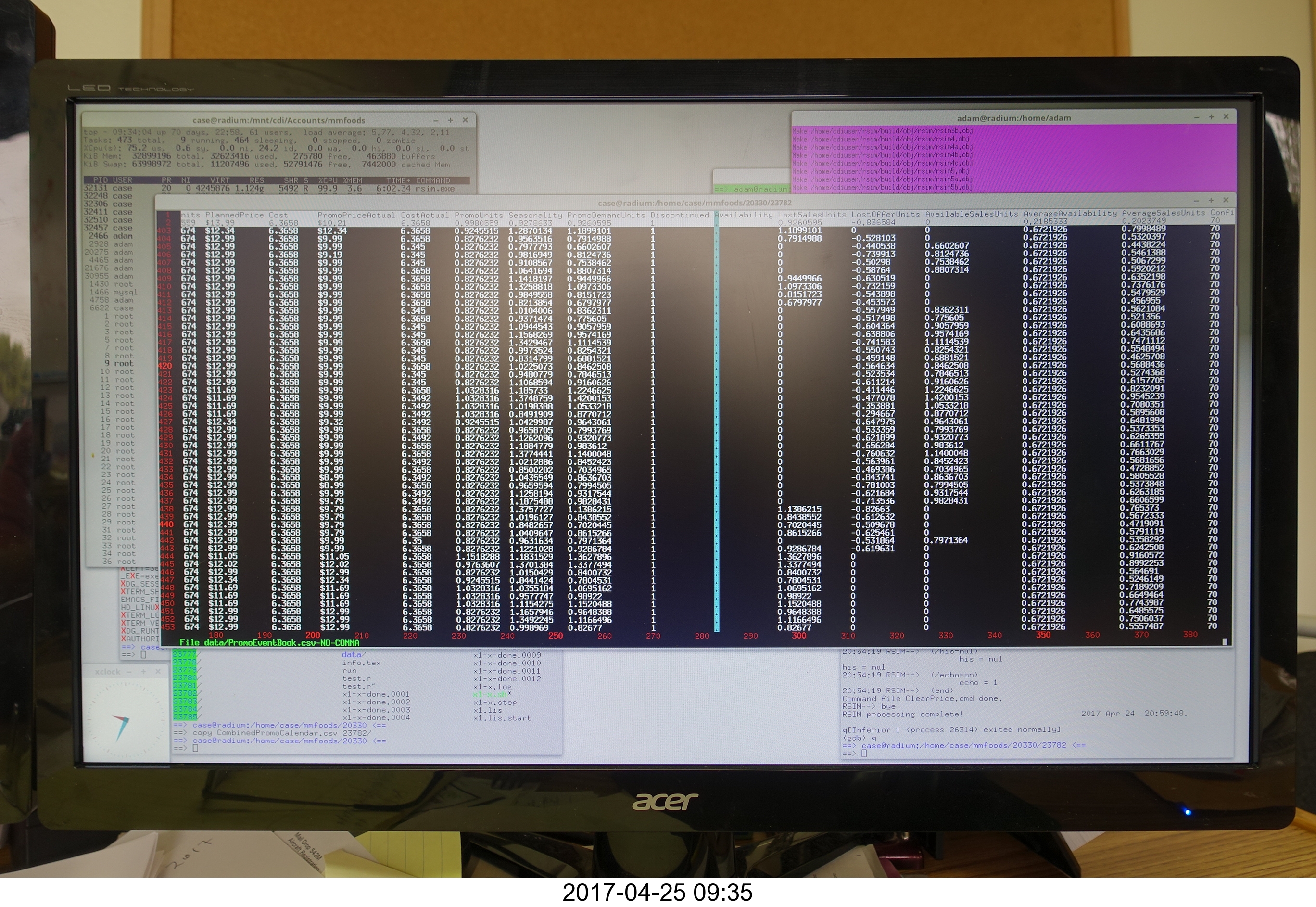Image resolution: width=1316 pixels, height=907 pixels.
Task: Click the AverageSalesUnits column header
Action: (1163, 213)
